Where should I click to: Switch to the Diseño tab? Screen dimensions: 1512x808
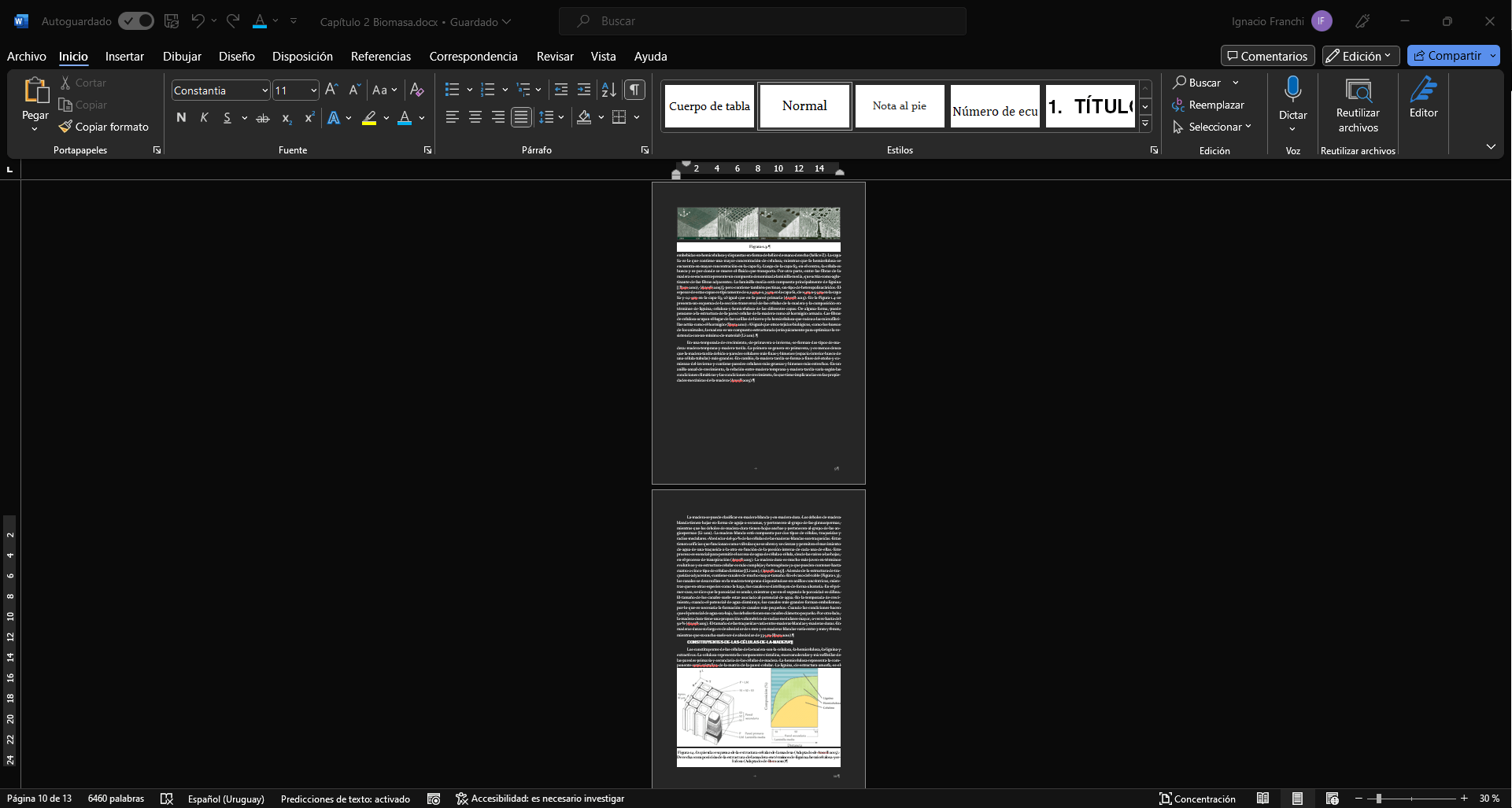[x=237, y=57]
